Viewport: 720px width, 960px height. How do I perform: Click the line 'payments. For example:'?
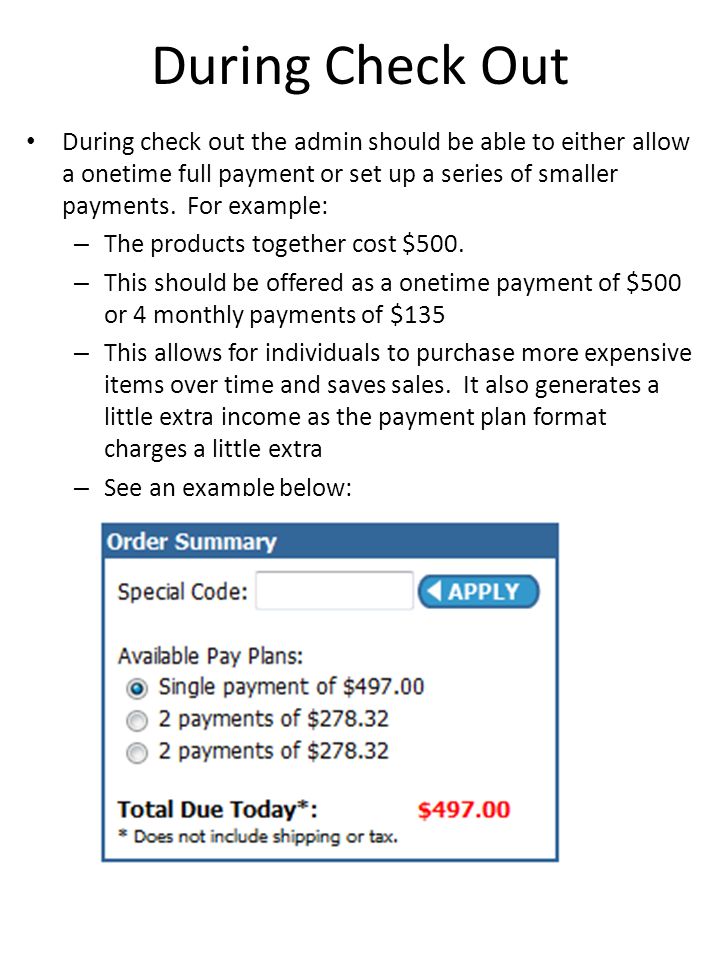point(195,206)
